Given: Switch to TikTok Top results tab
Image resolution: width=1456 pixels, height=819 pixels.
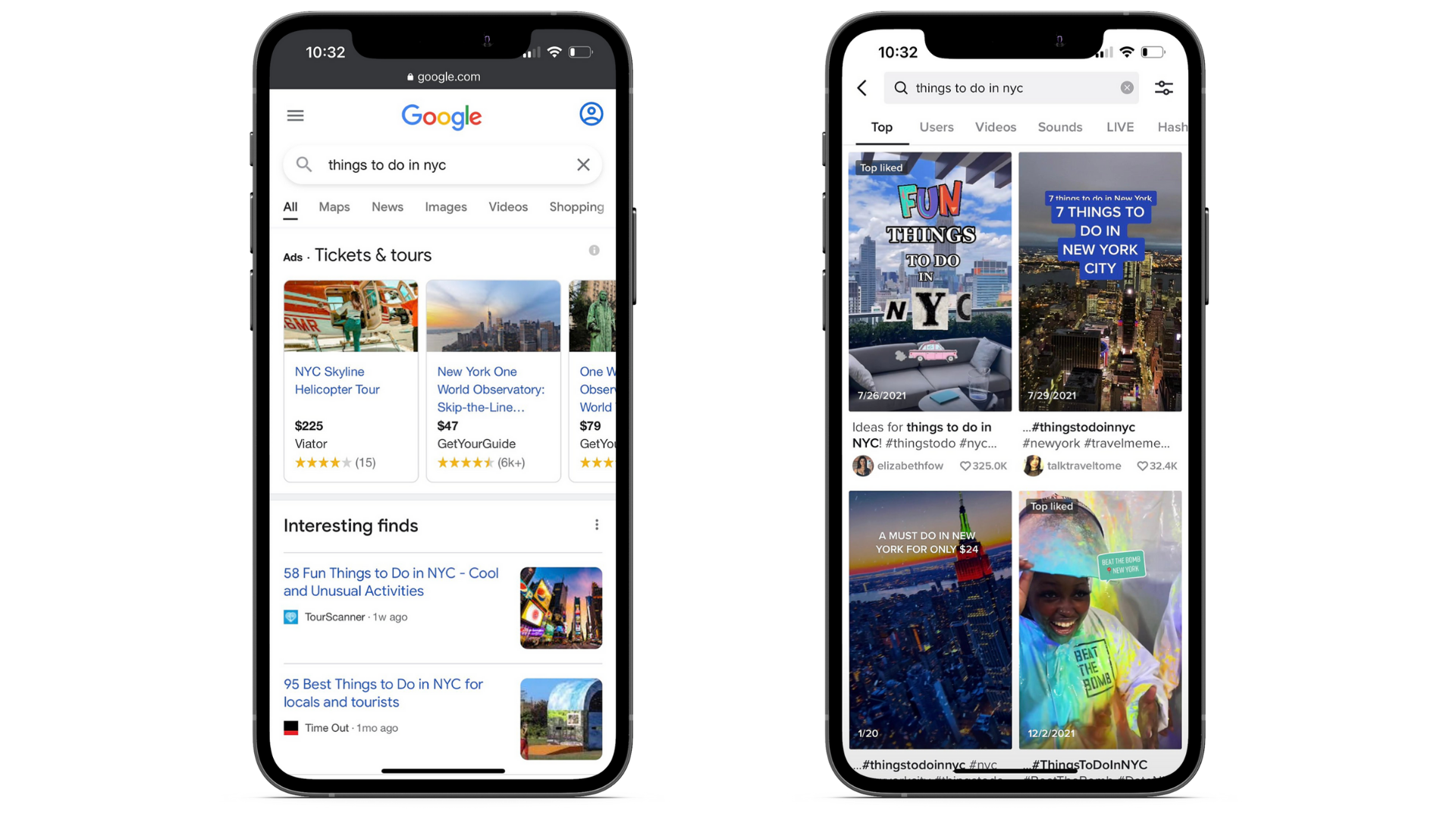Looking at the screenshot, I should coord(881,127).
